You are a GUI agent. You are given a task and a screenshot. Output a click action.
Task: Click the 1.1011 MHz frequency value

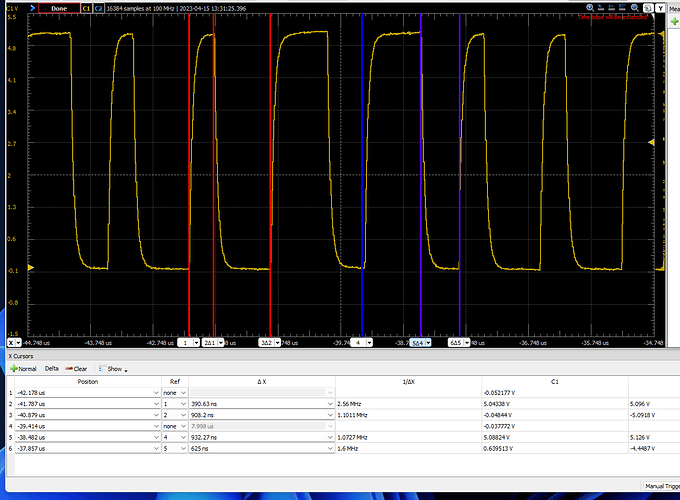tap(352, 415)
